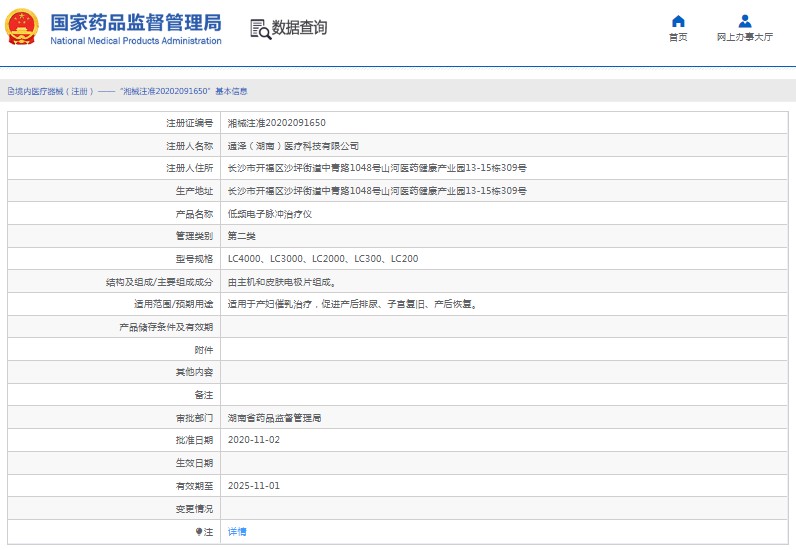This screenshot has width=796, height=550.
Task: Click the 注 bulb icon
Action: 198,532
